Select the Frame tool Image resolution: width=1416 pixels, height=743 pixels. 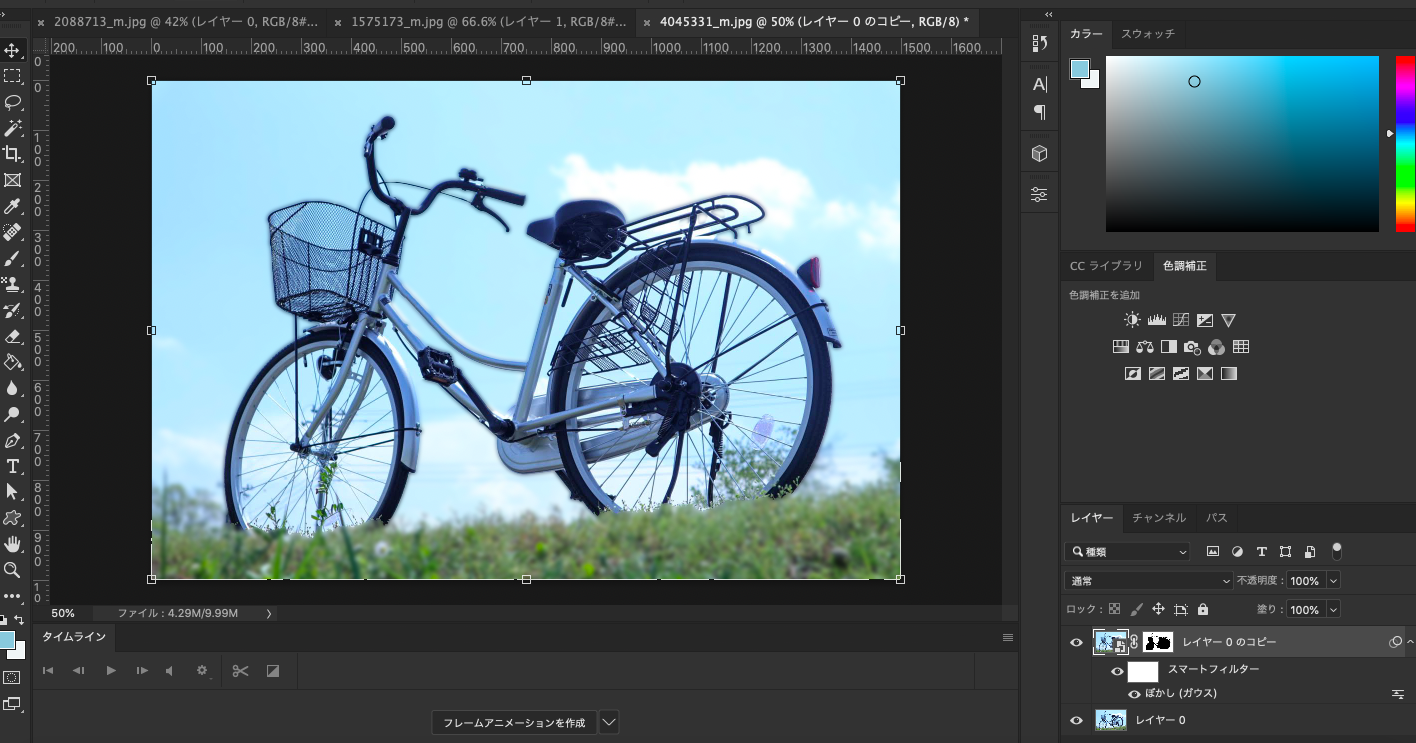pyautogui.click(x=12, y=180)
